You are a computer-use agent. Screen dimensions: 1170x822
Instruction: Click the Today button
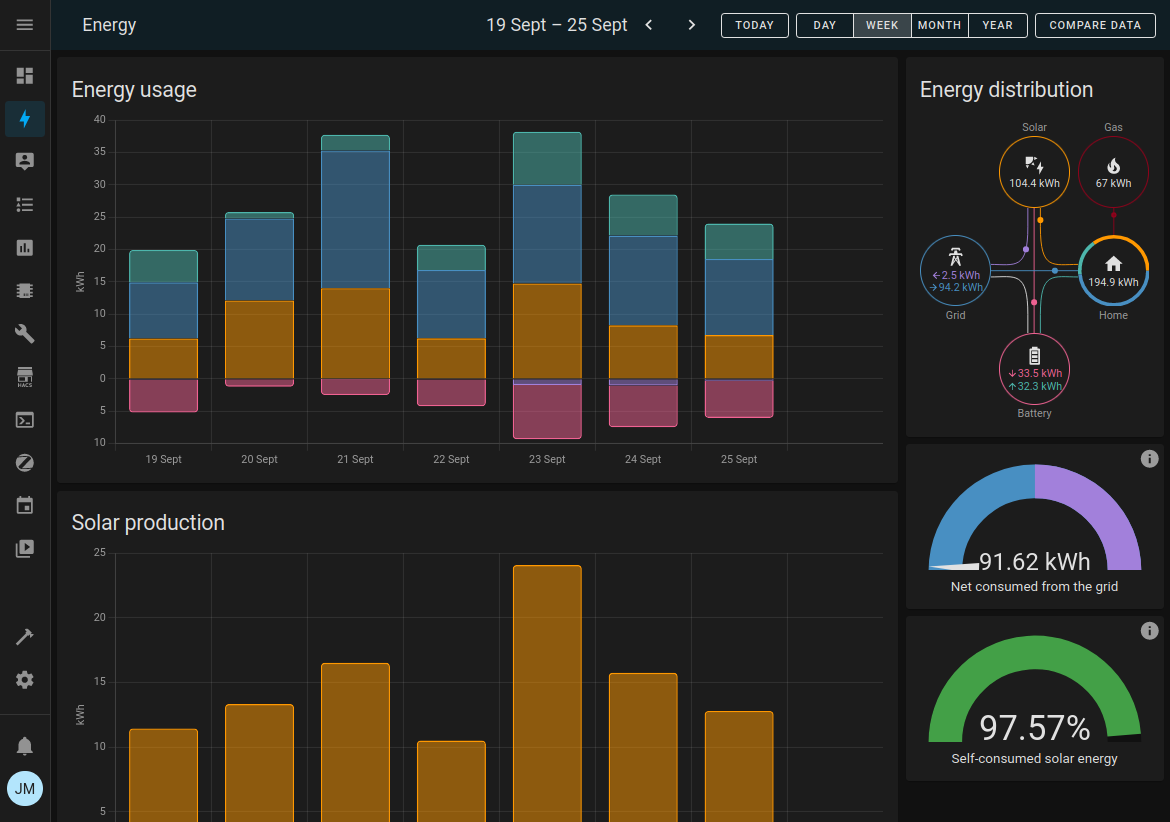pyautogui.click(x=755, y=25)
